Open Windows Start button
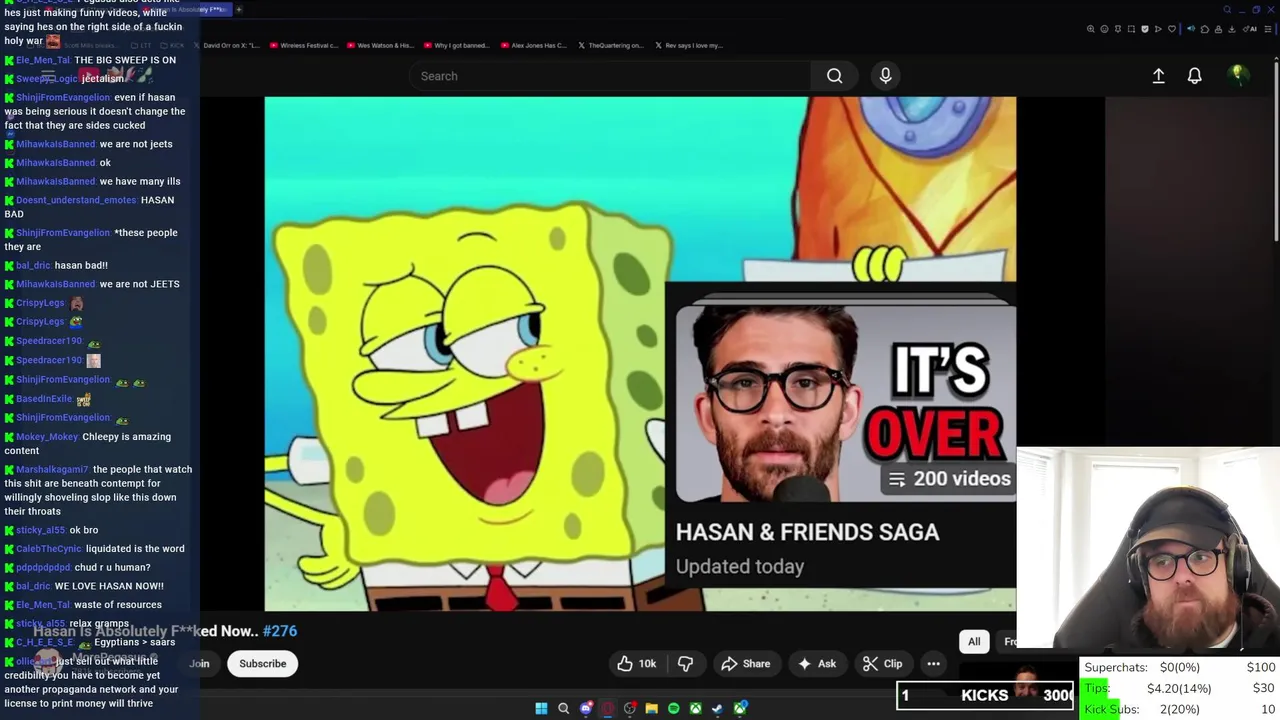This screenshot has width=1280, height=720. [541, 708]
